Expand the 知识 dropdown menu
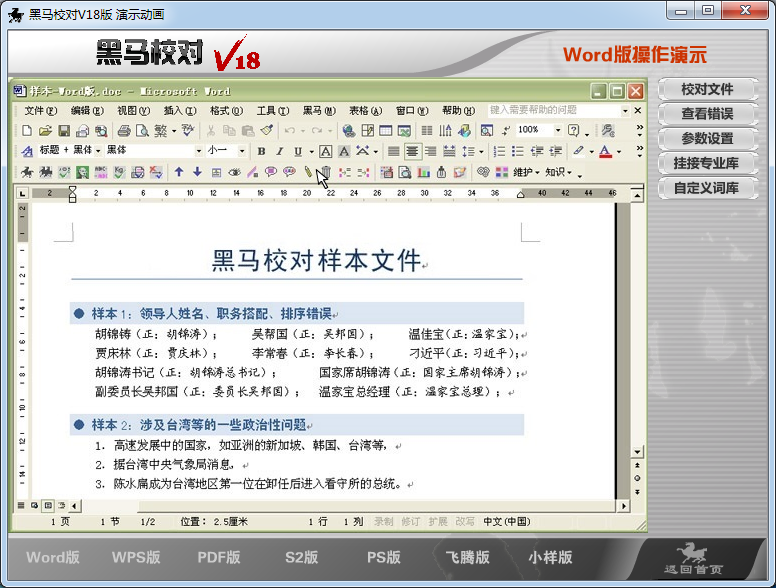This screenshot has height=588, width=776. (558, 172)
